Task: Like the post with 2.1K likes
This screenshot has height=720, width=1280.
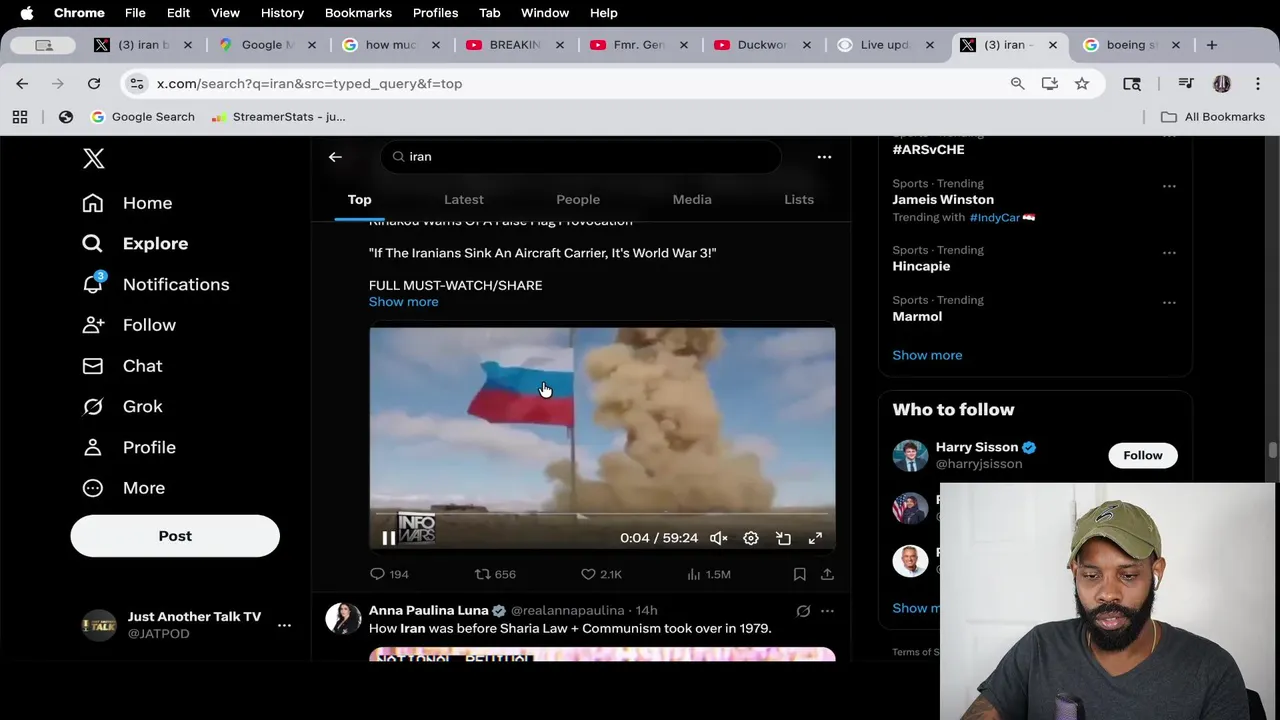Action: coord(601,574)
